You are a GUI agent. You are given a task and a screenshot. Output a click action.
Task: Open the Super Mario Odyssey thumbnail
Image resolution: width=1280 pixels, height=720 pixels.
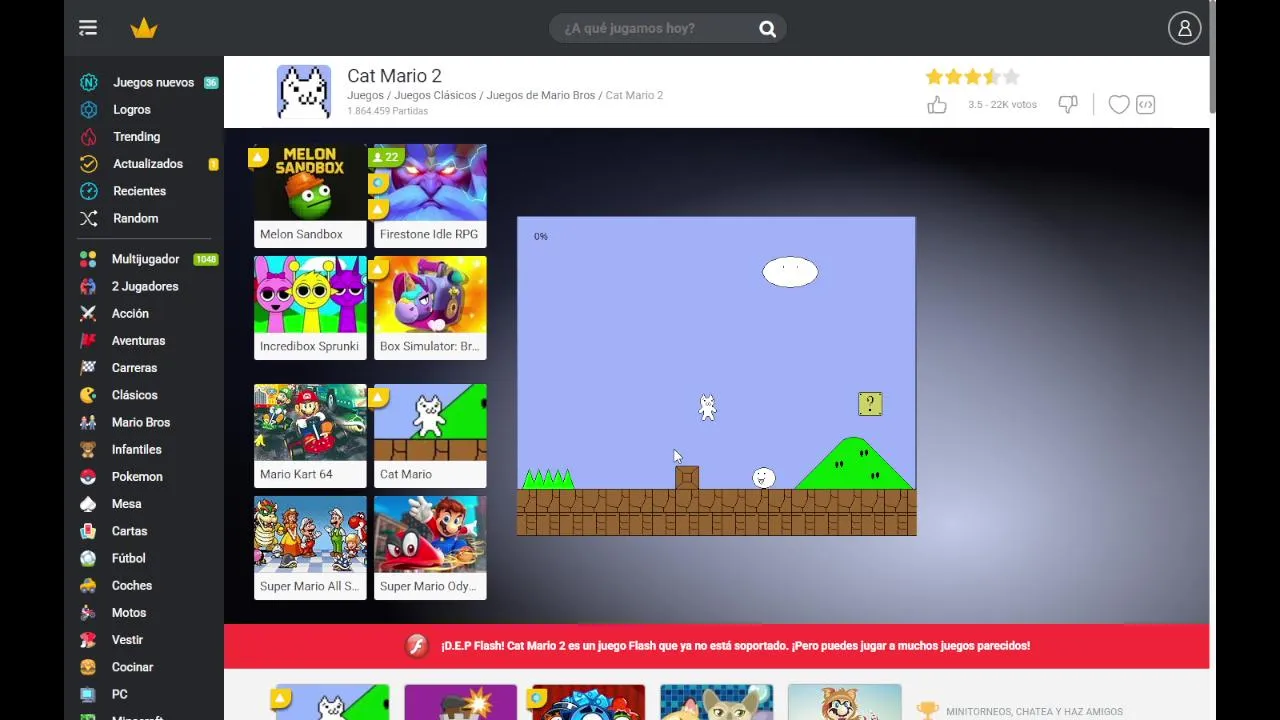[430, 548]
